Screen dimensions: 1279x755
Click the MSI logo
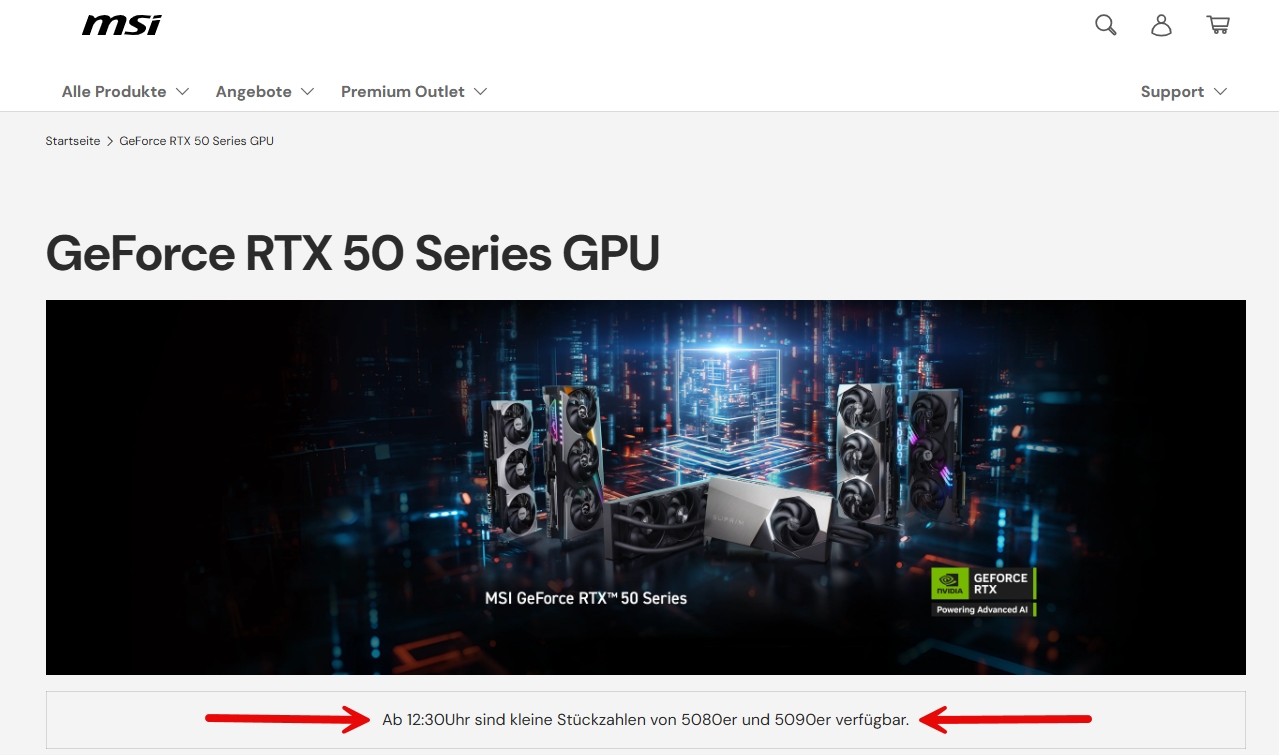click(122, 25)
